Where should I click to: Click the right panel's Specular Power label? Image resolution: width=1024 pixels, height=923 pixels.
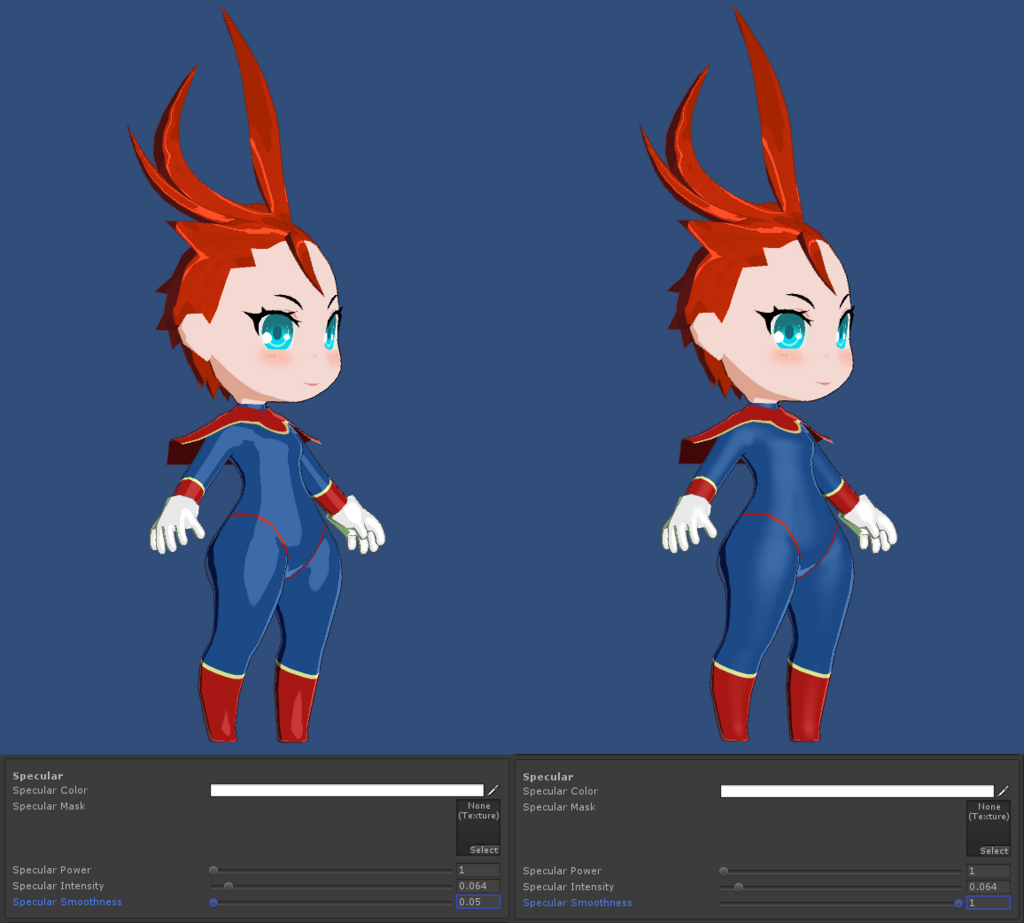point(562,871)
